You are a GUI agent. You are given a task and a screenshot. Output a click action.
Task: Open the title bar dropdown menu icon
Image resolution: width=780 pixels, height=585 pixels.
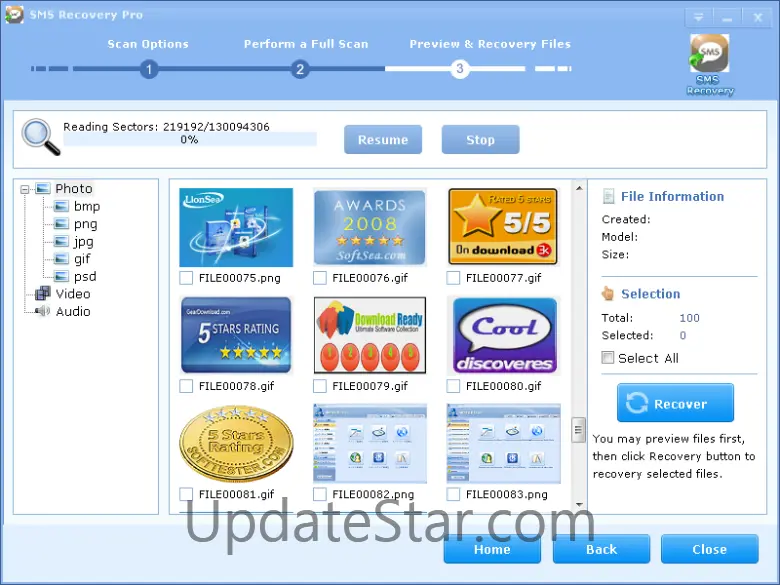[698, 18]
